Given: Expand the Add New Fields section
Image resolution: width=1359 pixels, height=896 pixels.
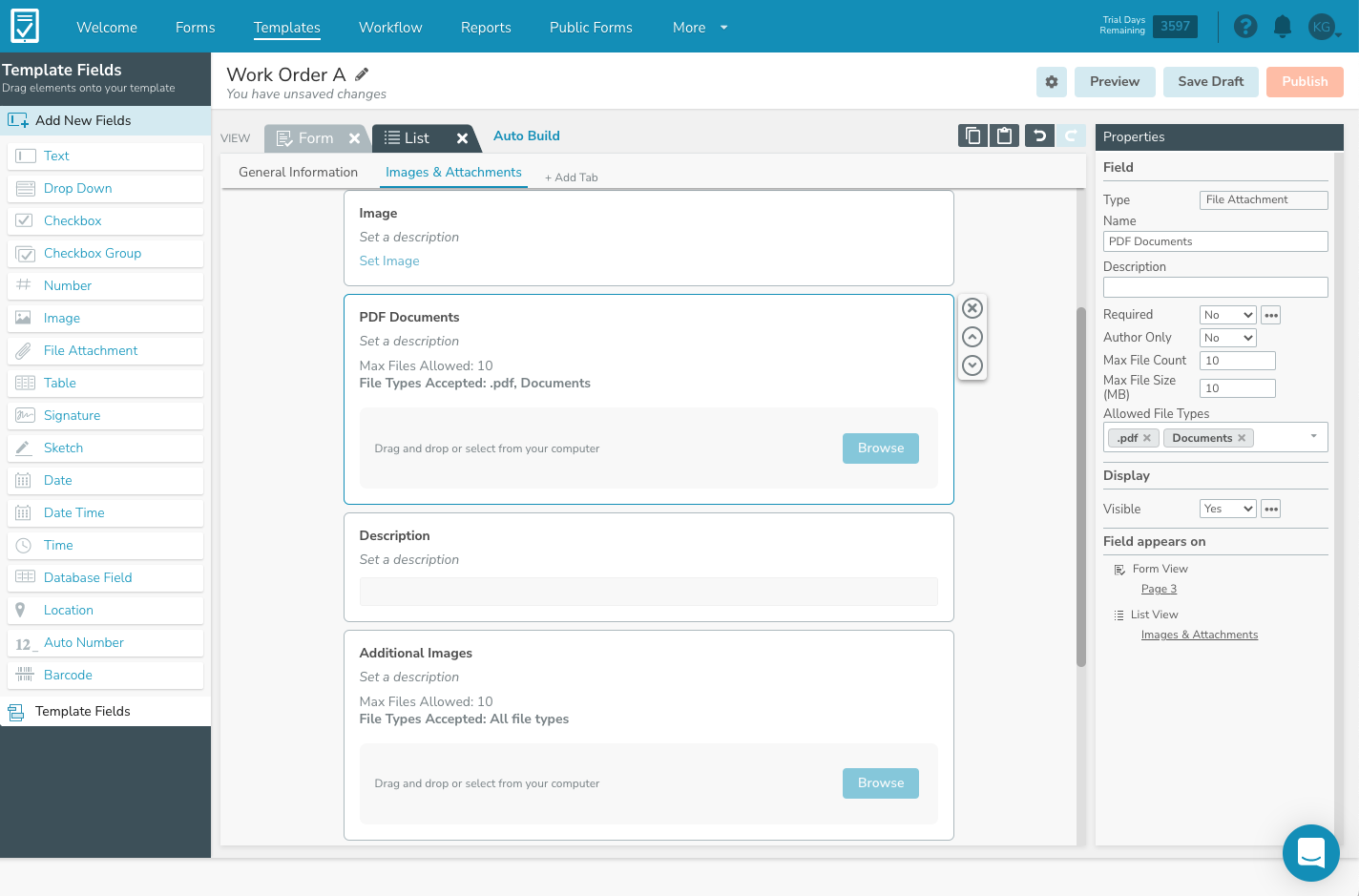Looking at the screenshot, I should (x=105, y=120).
